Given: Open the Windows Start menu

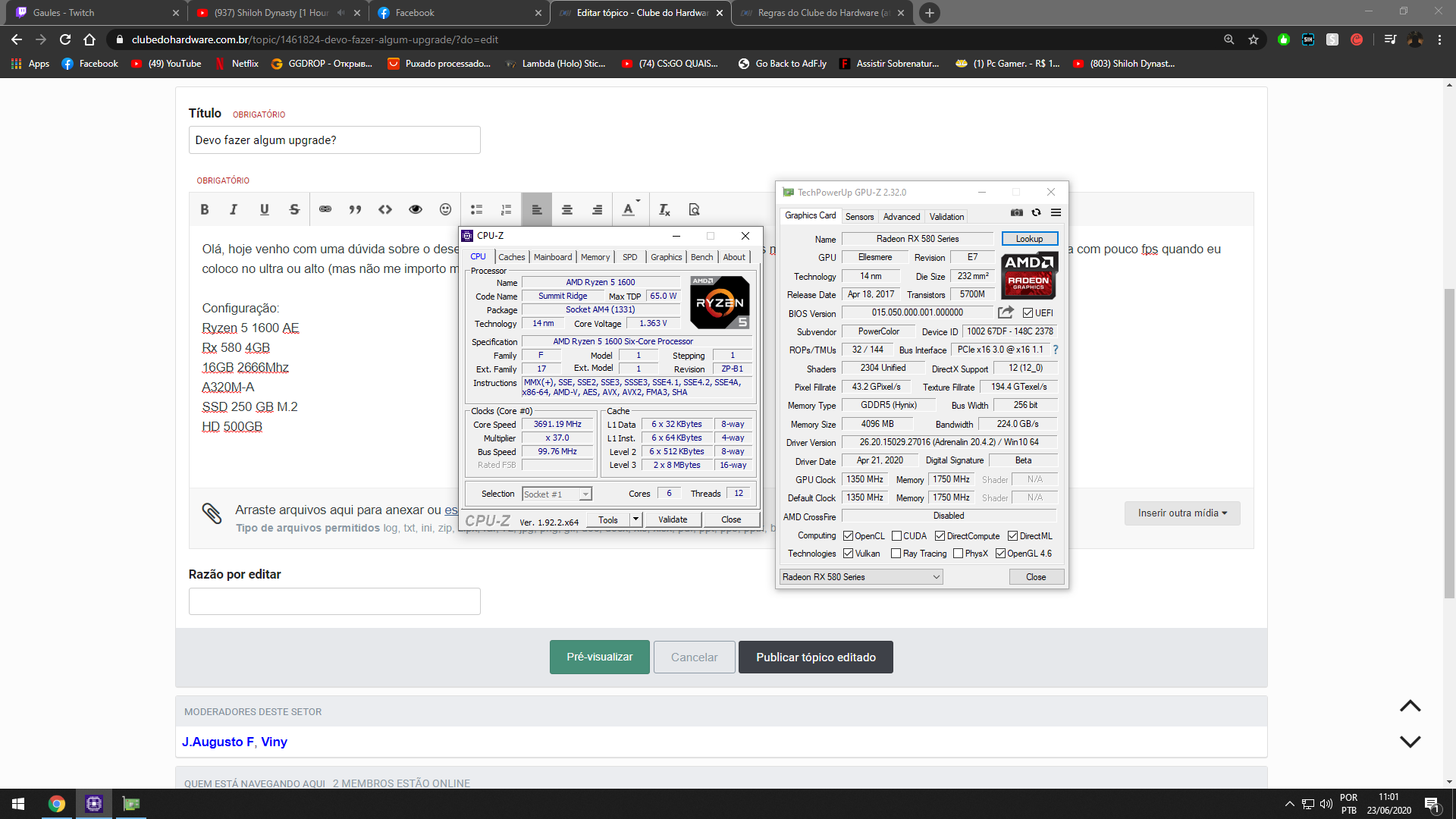Looking at the screenshot, I should pos(18,804).
